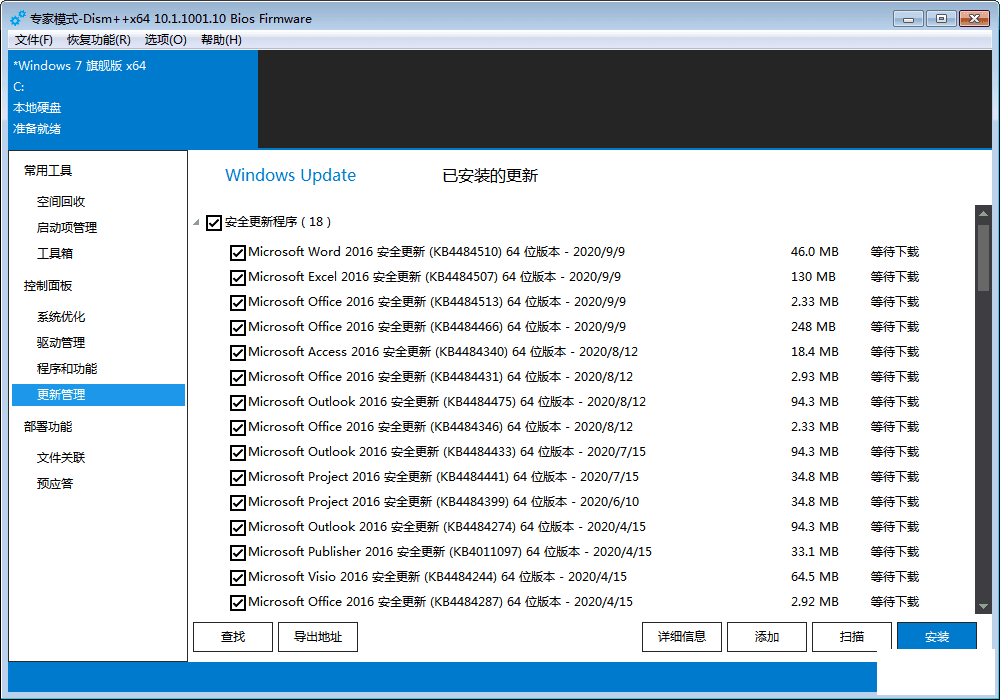The image size is (1000, 700).
Task: Open 文件关联 in the sidebar
Action: pyautogui.click(x=61, y=458)
